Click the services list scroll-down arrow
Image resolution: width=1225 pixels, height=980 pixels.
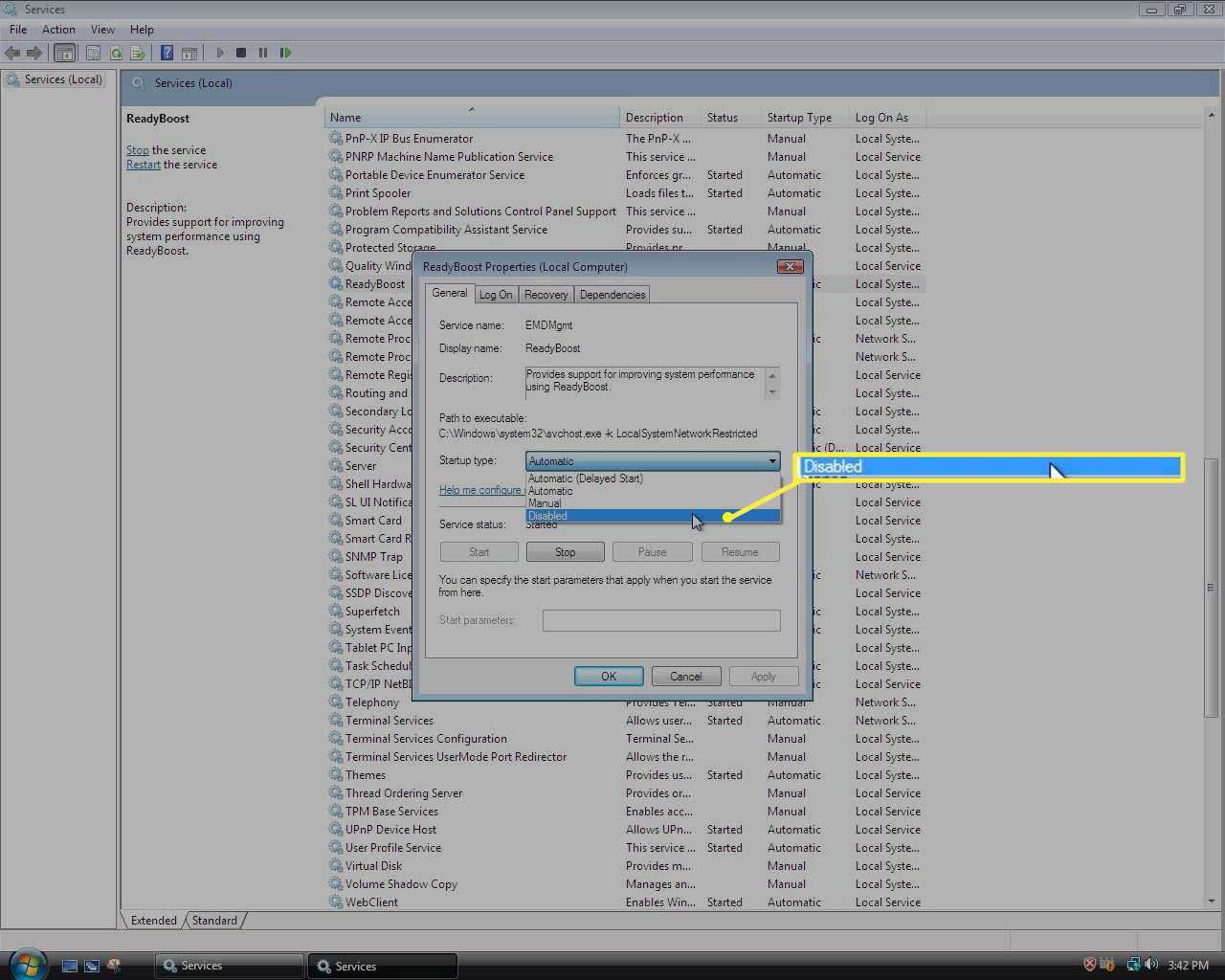pos(1211,902)
